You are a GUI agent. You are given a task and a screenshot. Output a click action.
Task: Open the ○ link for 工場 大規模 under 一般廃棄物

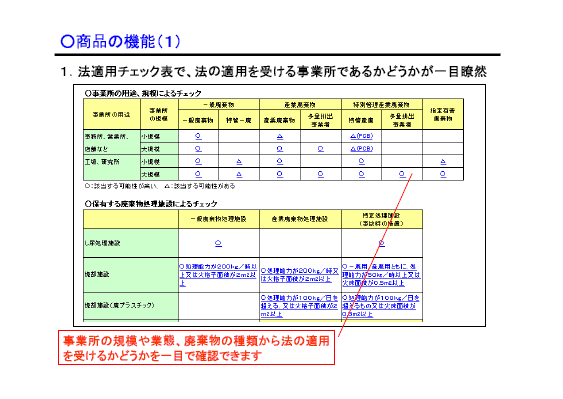tap(198, 174)
